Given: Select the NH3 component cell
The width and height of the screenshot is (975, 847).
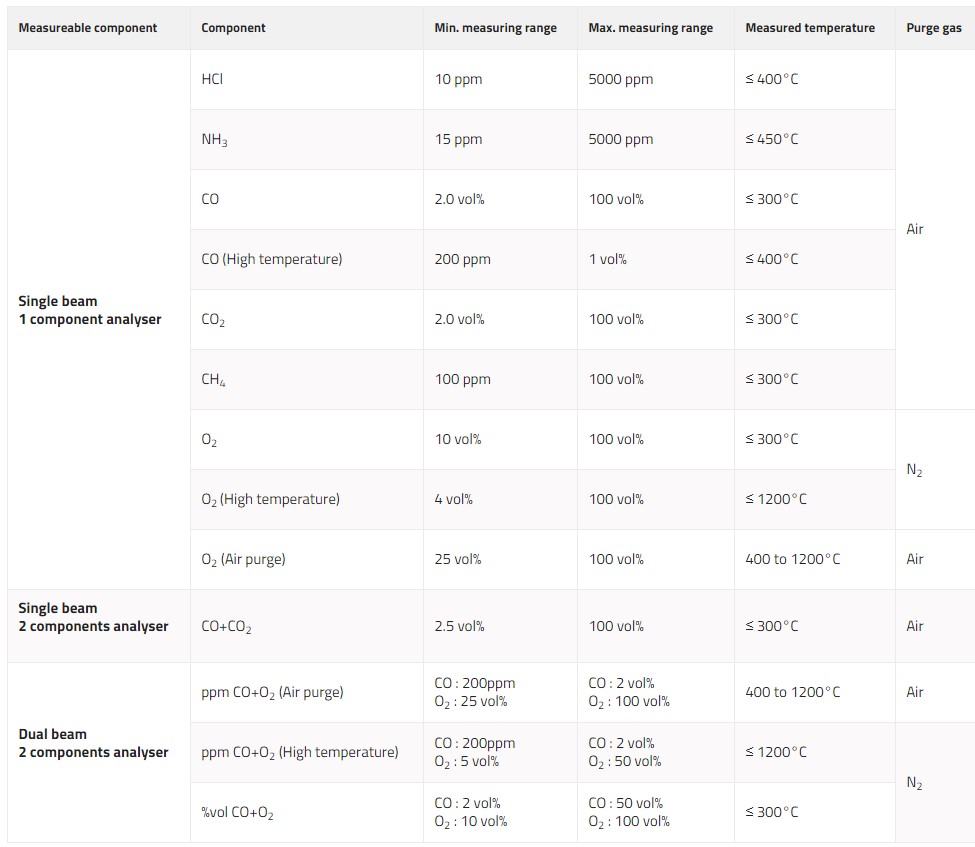Looking at the screenshot, I should pyautogui.click(x=214, y=140).
